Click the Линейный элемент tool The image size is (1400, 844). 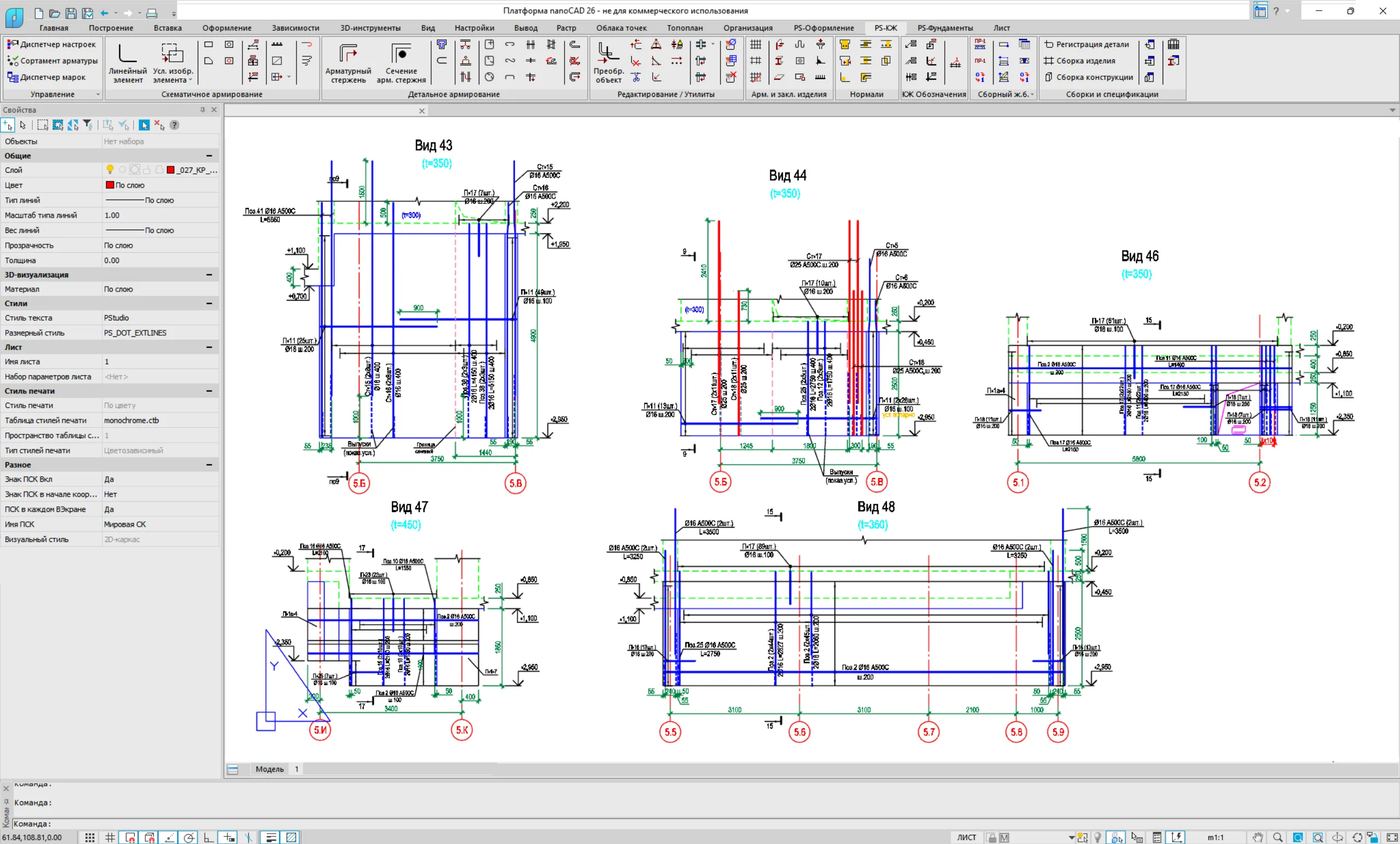[127, 62]
